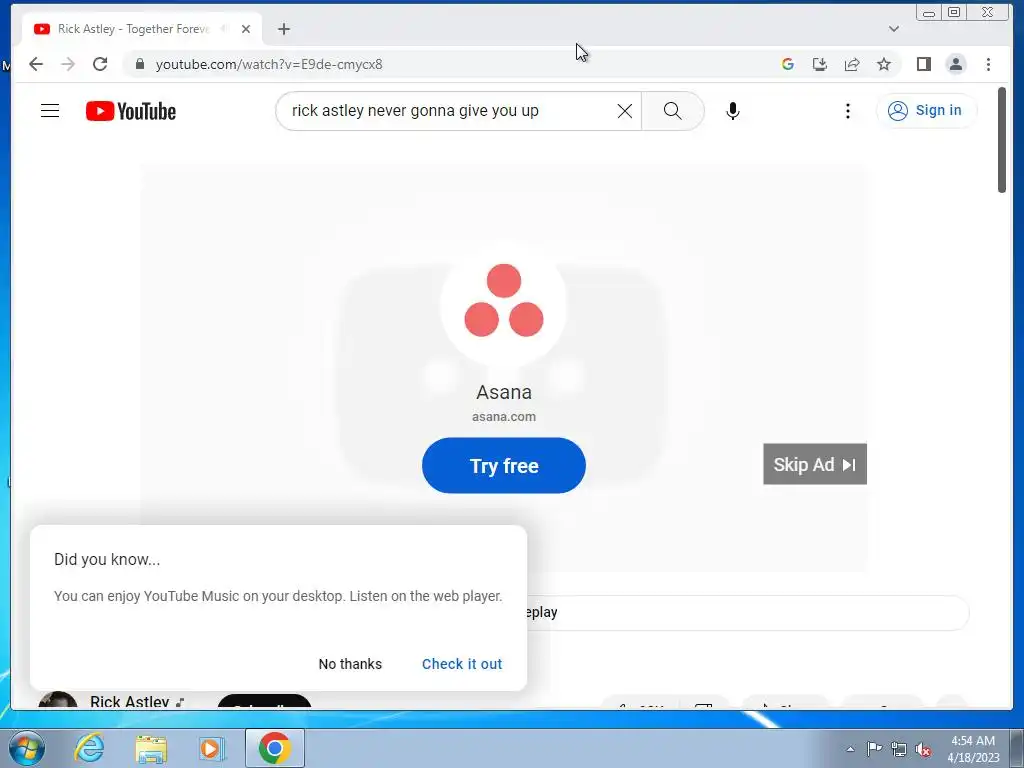Bookmark this page with the star icon

[884, 64]
